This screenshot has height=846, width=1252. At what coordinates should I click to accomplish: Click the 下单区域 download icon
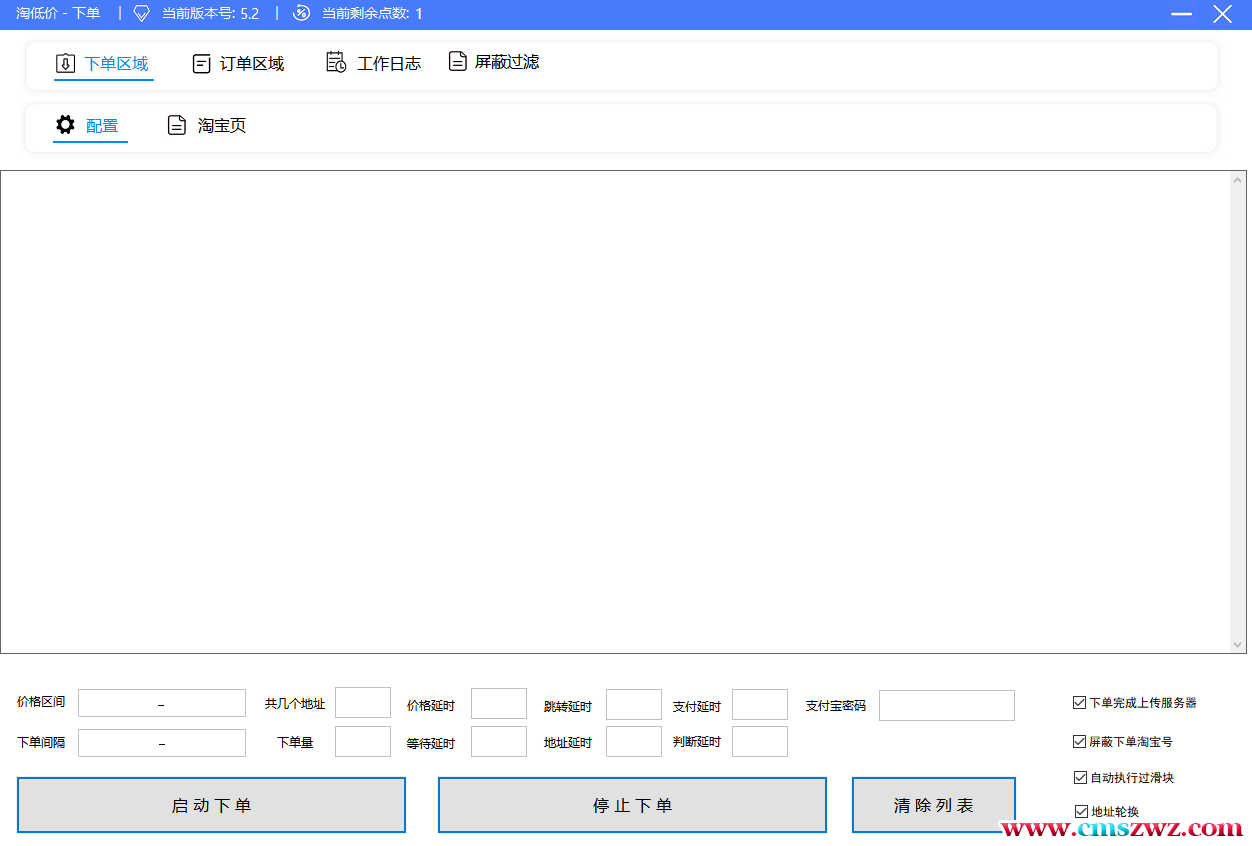point(65,64)
